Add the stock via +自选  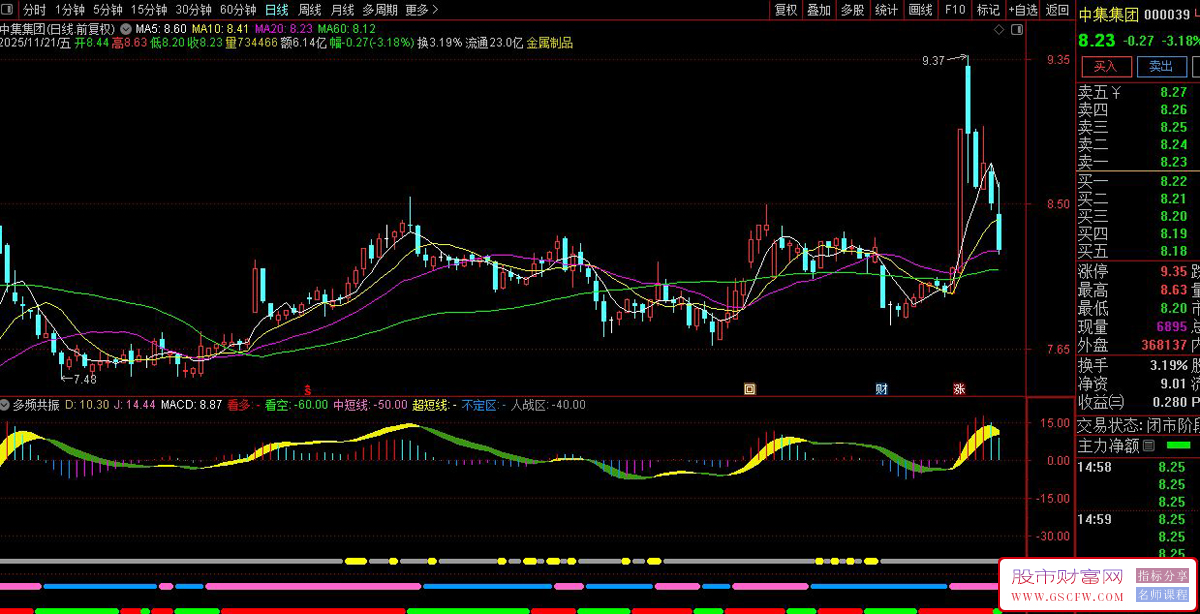(1023, 10)
